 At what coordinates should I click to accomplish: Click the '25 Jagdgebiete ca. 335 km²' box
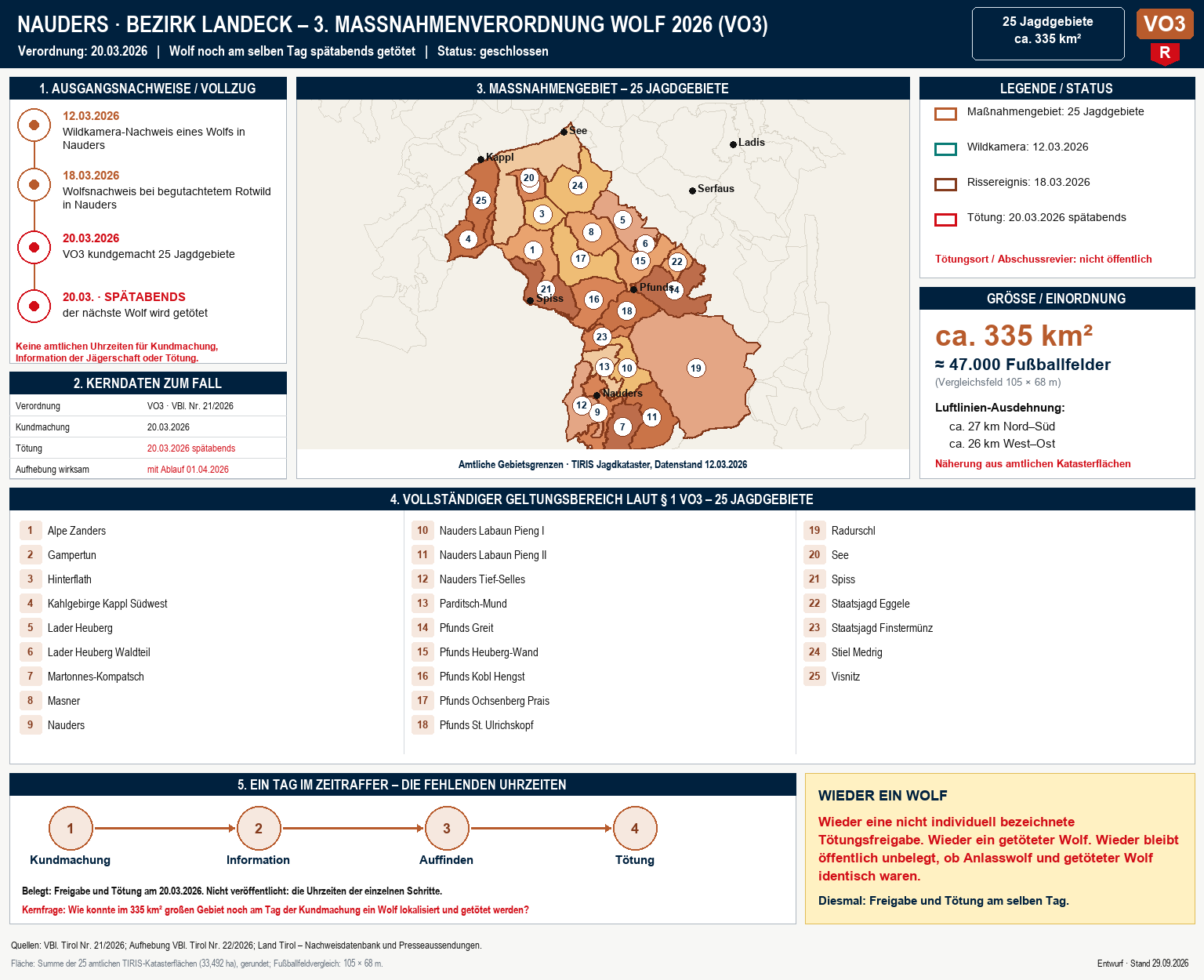coord(1048,34)
